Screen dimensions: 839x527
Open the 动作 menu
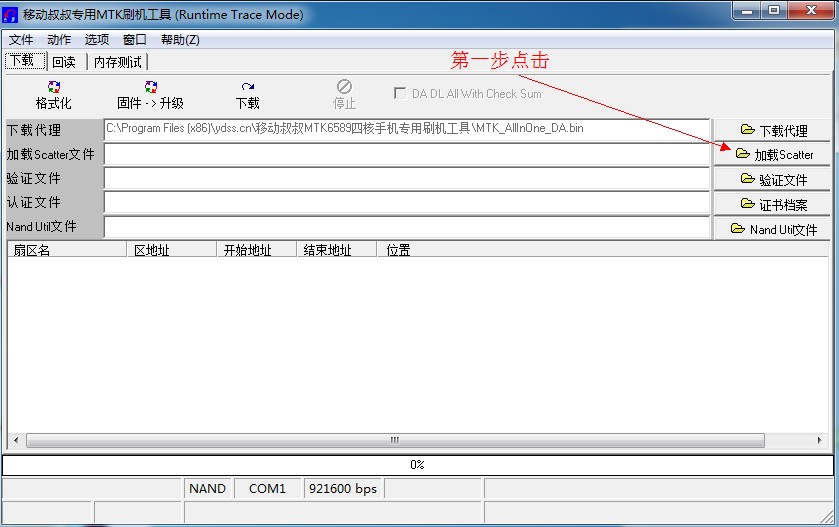coord(59,40)
